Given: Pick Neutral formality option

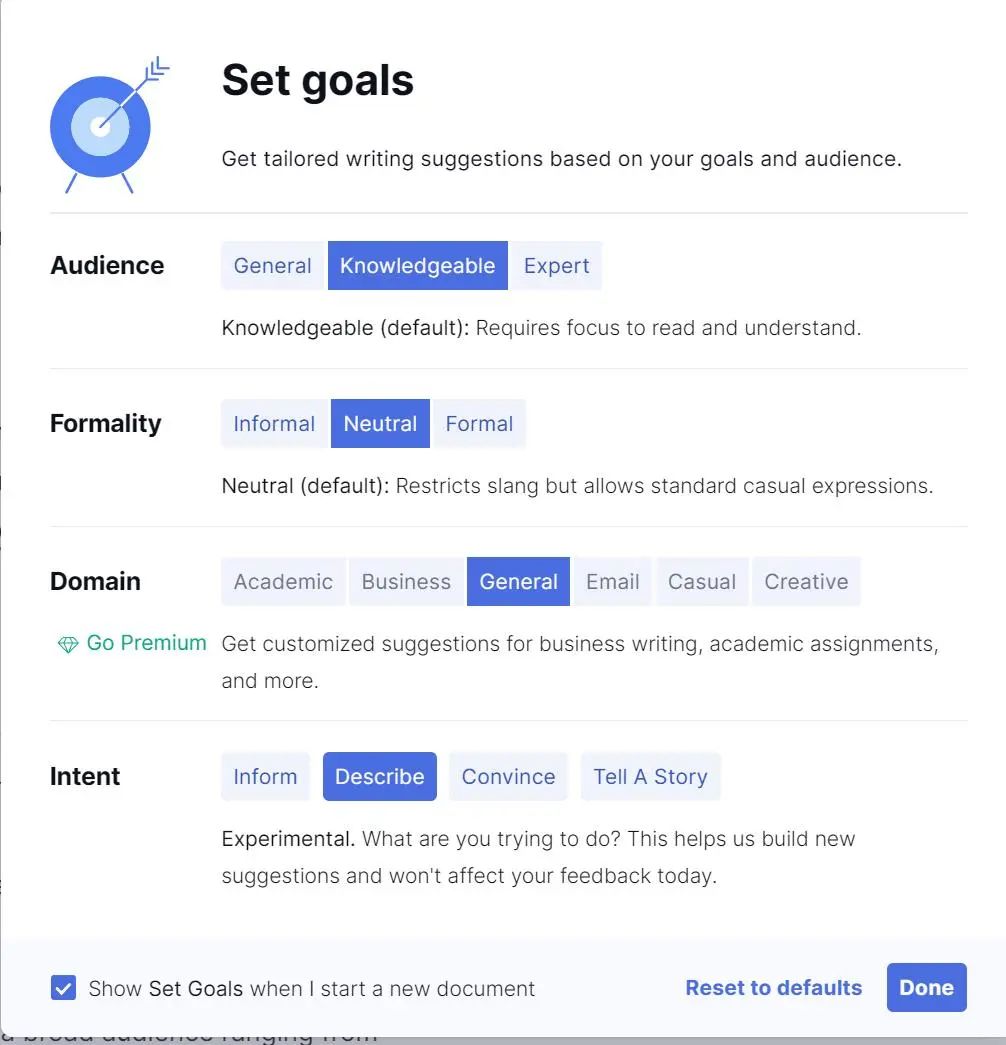Looking at the screenshot, I should pos(380,423).
